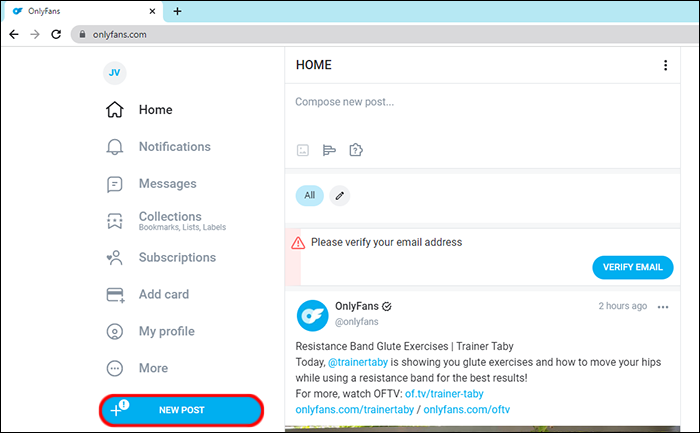Click the Bookmarks, Lists, Labels subtitle
700x433 pixels.
tap(182, 227)
